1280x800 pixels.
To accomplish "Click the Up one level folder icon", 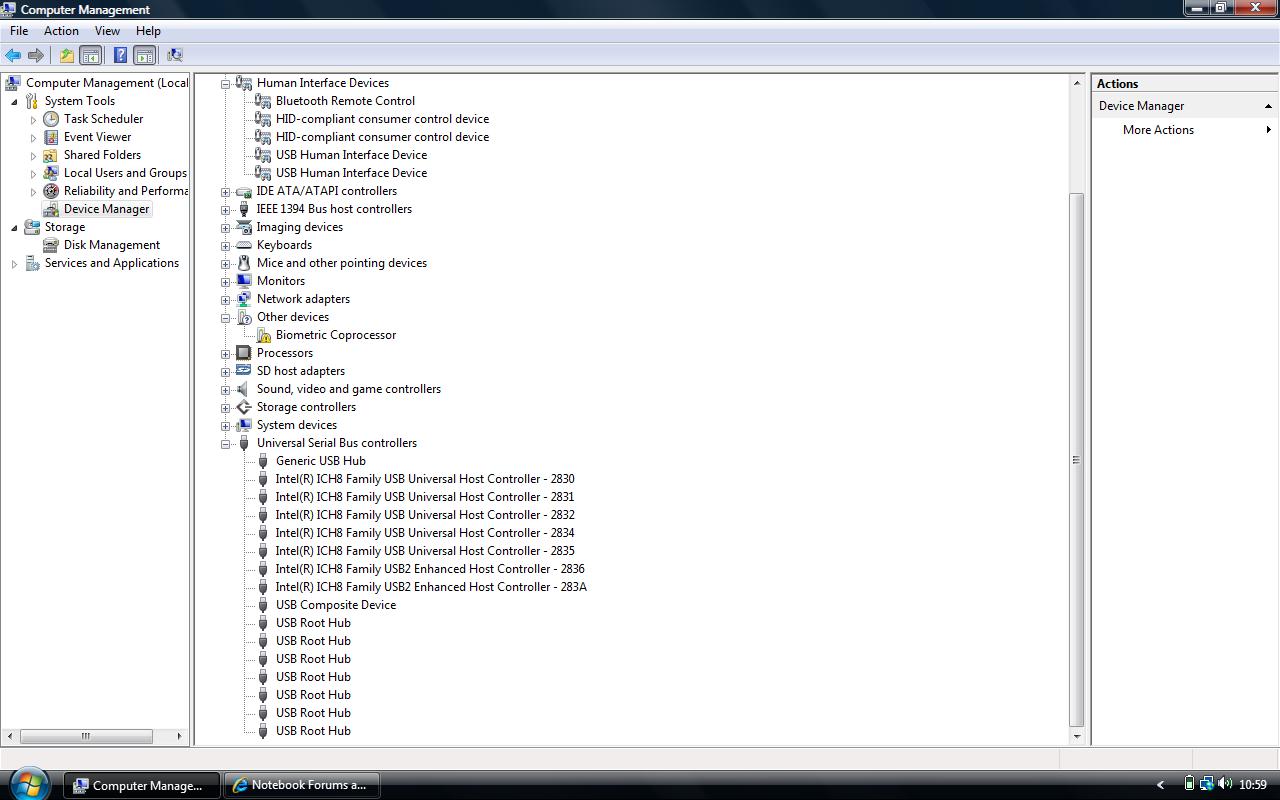I will pos(66,55).
